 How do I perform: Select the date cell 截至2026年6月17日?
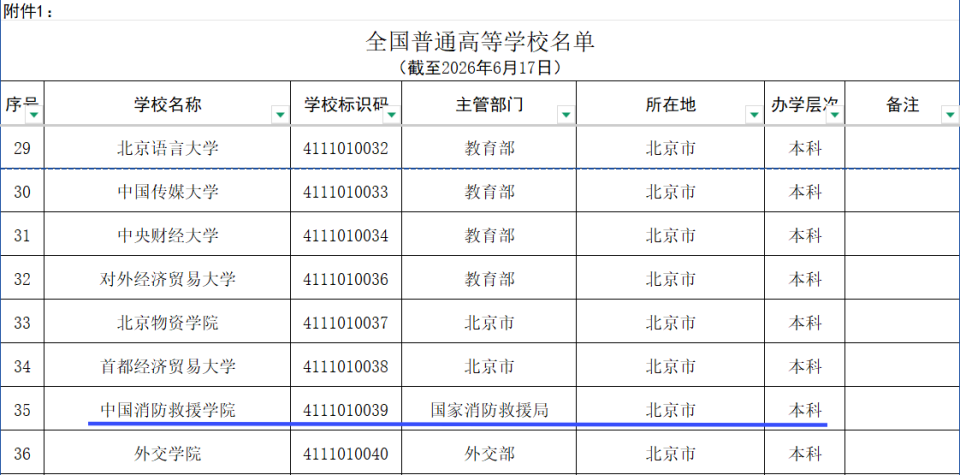tap(480, 67)
